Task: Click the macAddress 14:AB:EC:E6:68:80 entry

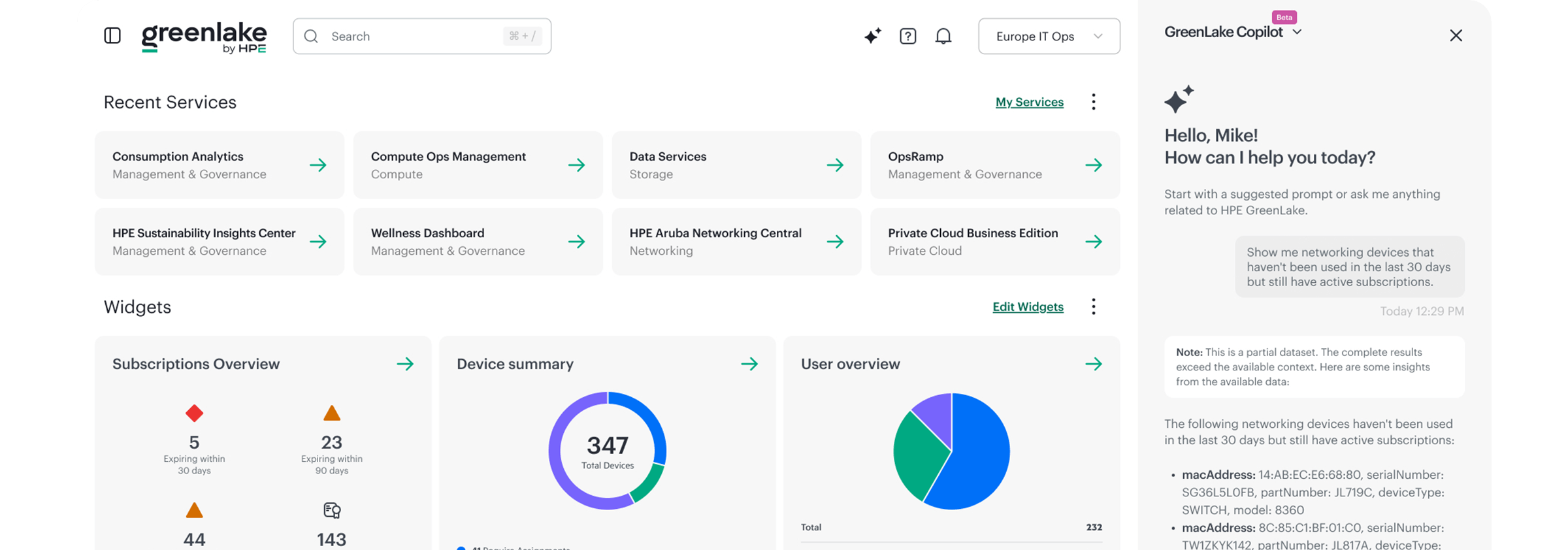Action: [1313, 493]
